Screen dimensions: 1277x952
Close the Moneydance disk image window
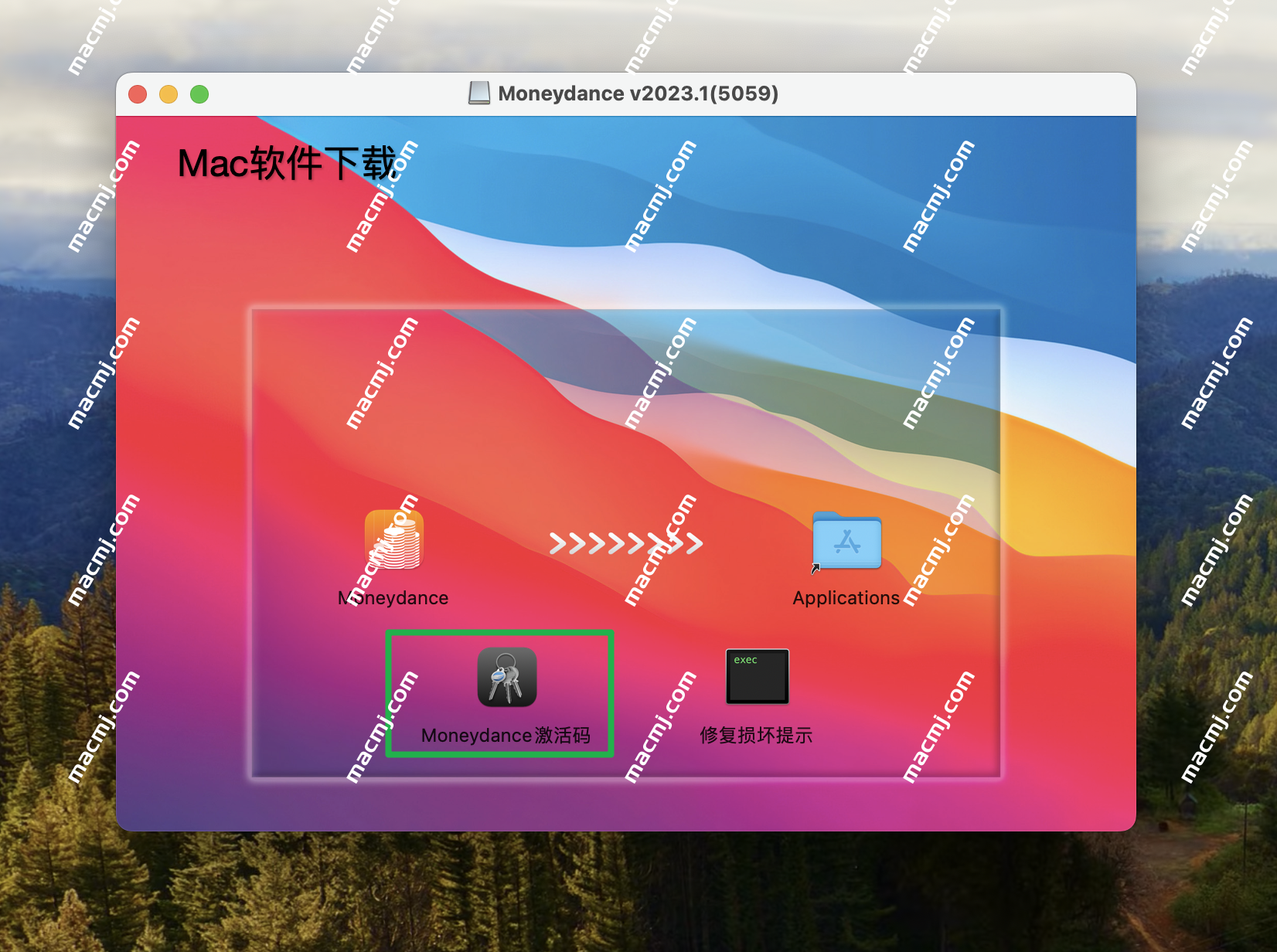[138, 94]
